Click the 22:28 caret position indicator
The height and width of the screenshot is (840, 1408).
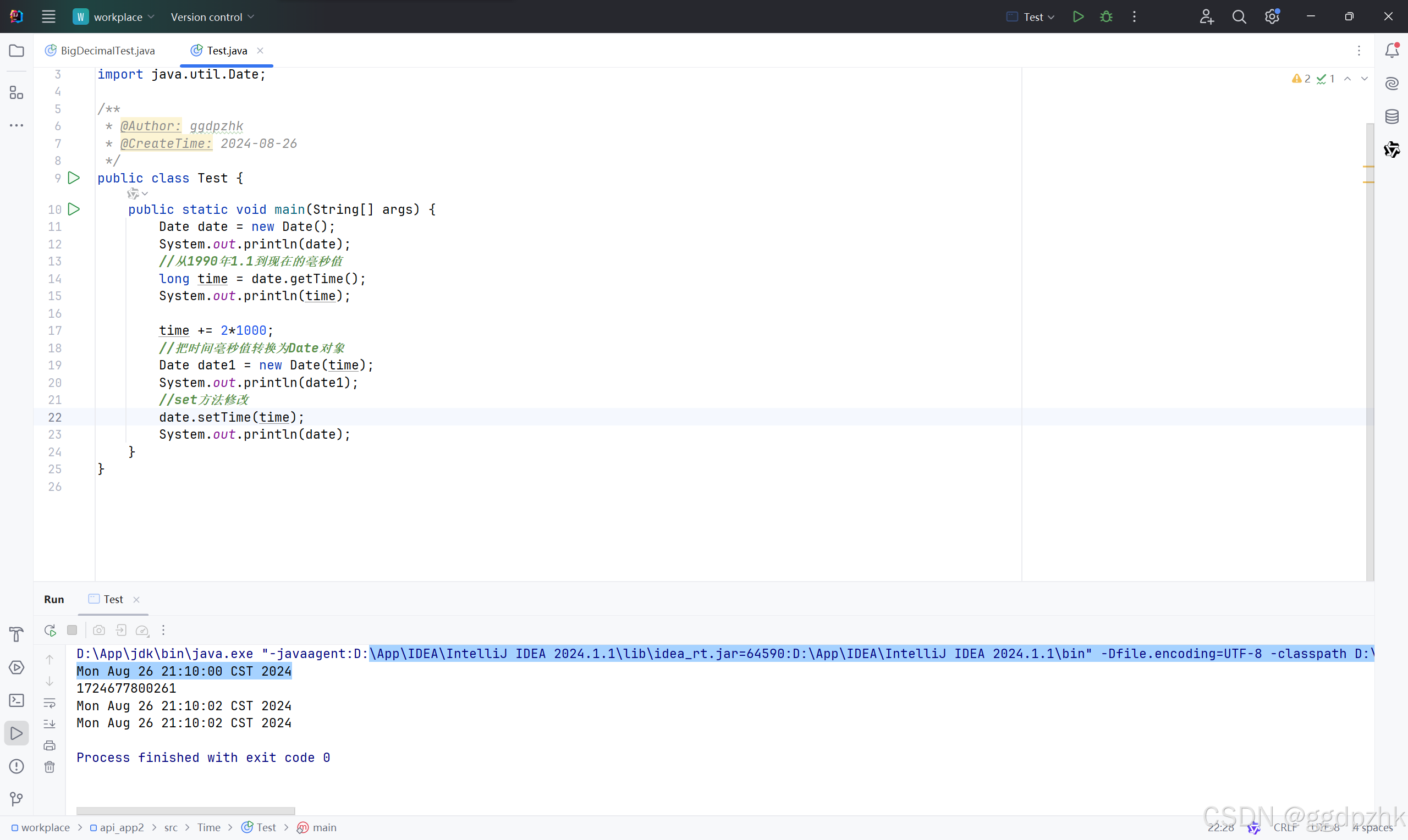click(x=1220, y=827)
